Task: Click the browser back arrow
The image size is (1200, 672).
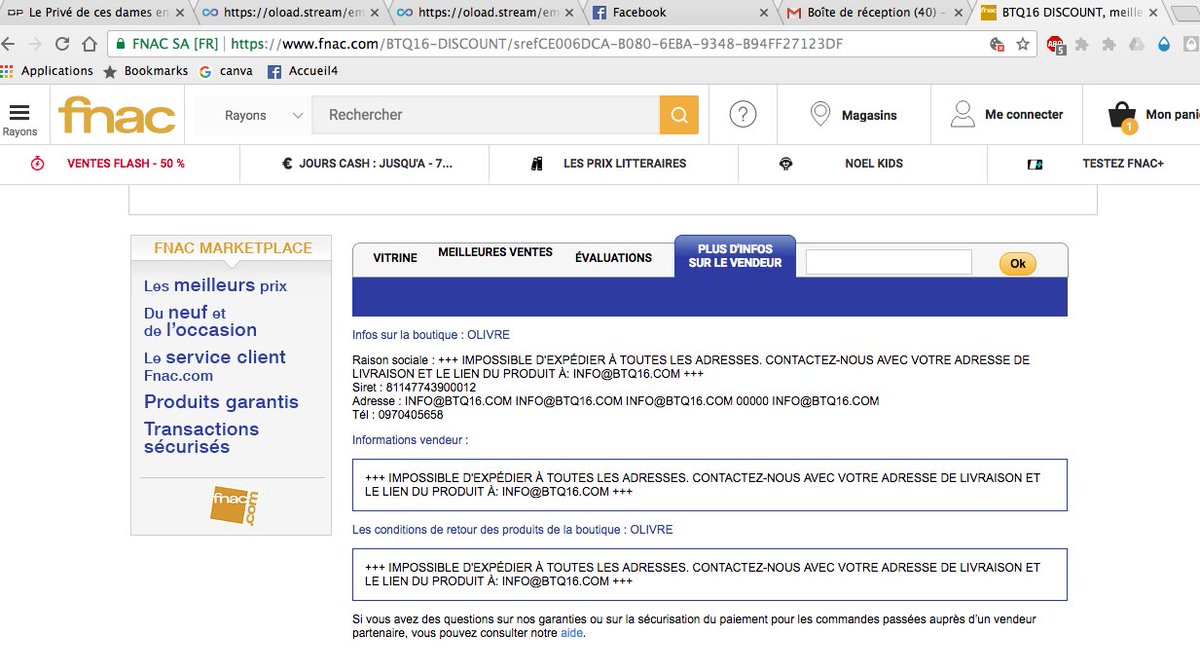Action: tap(10, 44)
